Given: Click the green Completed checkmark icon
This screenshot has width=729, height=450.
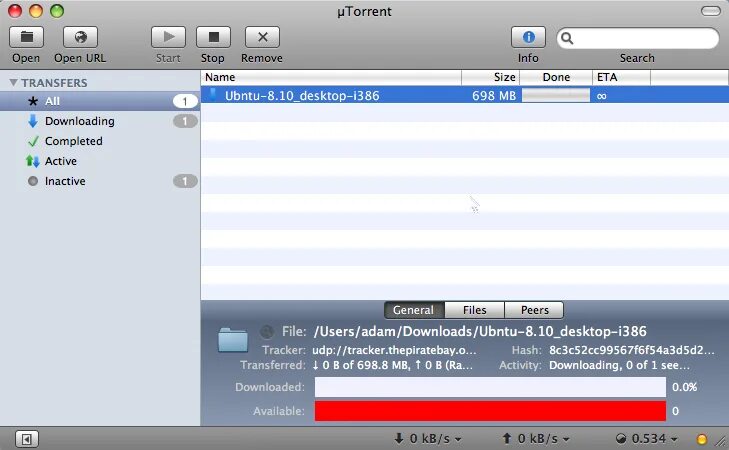Looking at the screenshot, I should (33, 141).
